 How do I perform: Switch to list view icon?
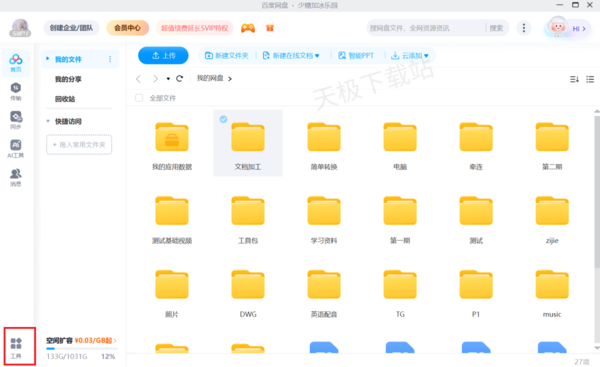pos(590,79)
